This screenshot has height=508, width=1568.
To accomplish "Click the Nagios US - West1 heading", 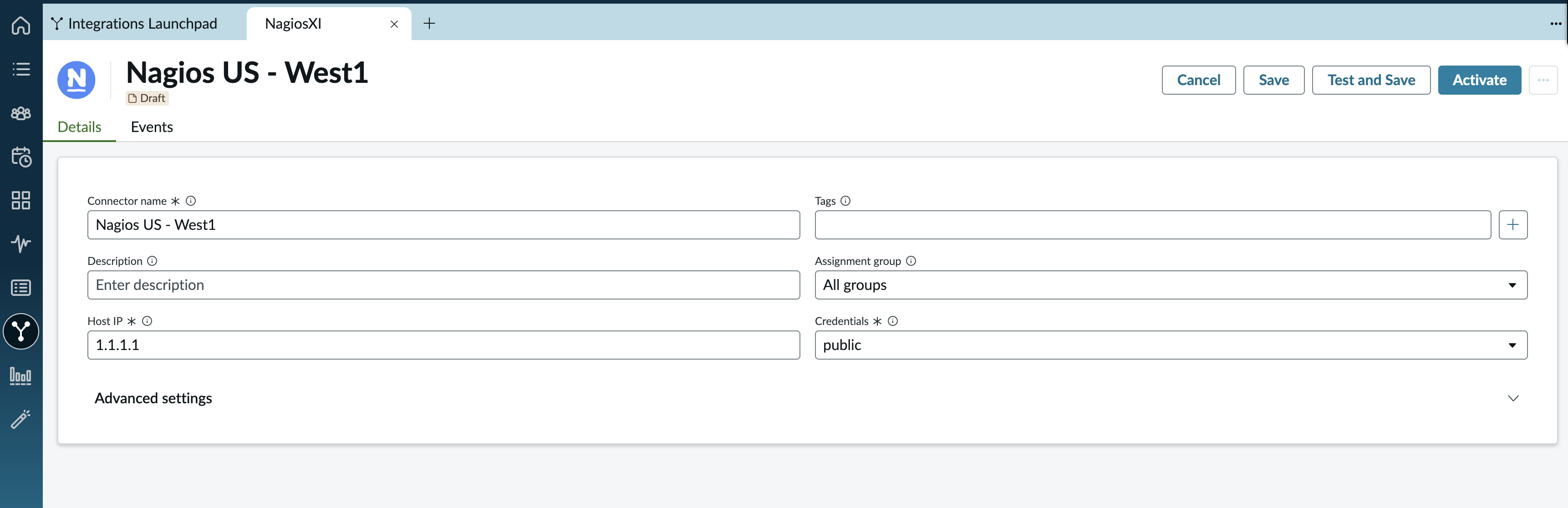I will coord(246,73).
